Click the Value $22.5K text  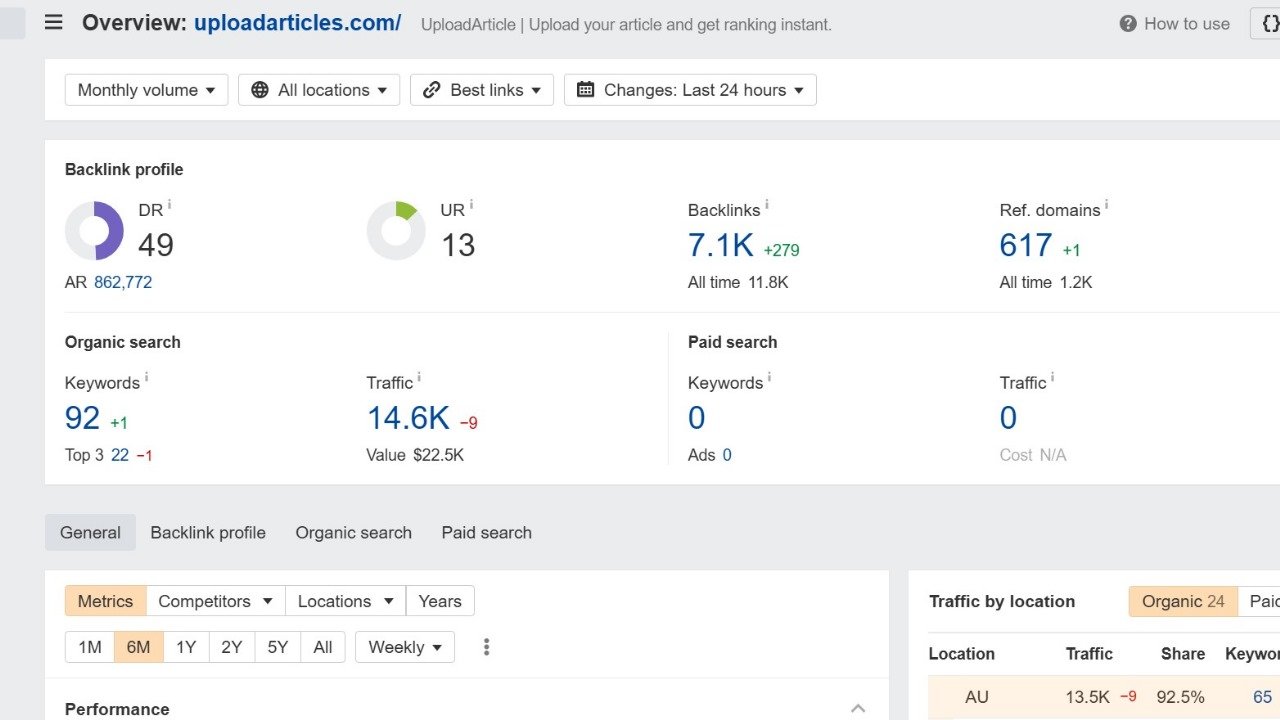coord(415,455)
